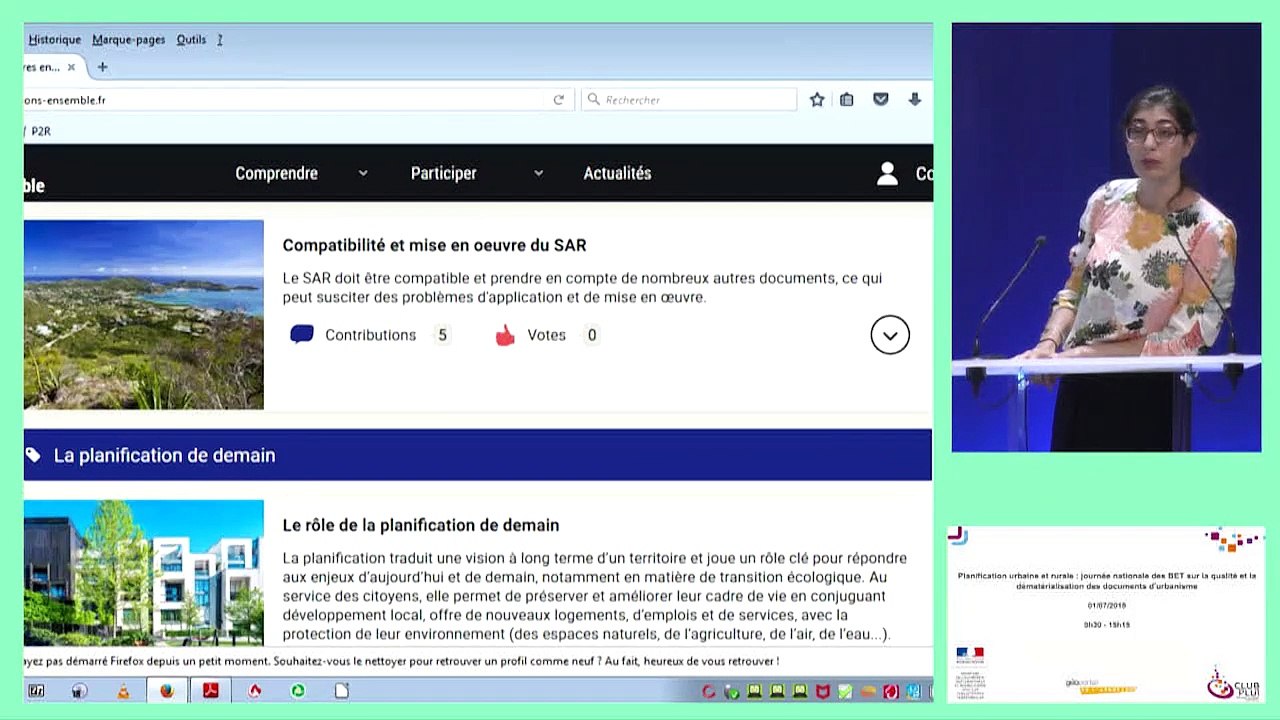This screenshot has width=1280, height=720.
Task: Expand the Comprendre menu chevron
Action: [x=363, y=174]
